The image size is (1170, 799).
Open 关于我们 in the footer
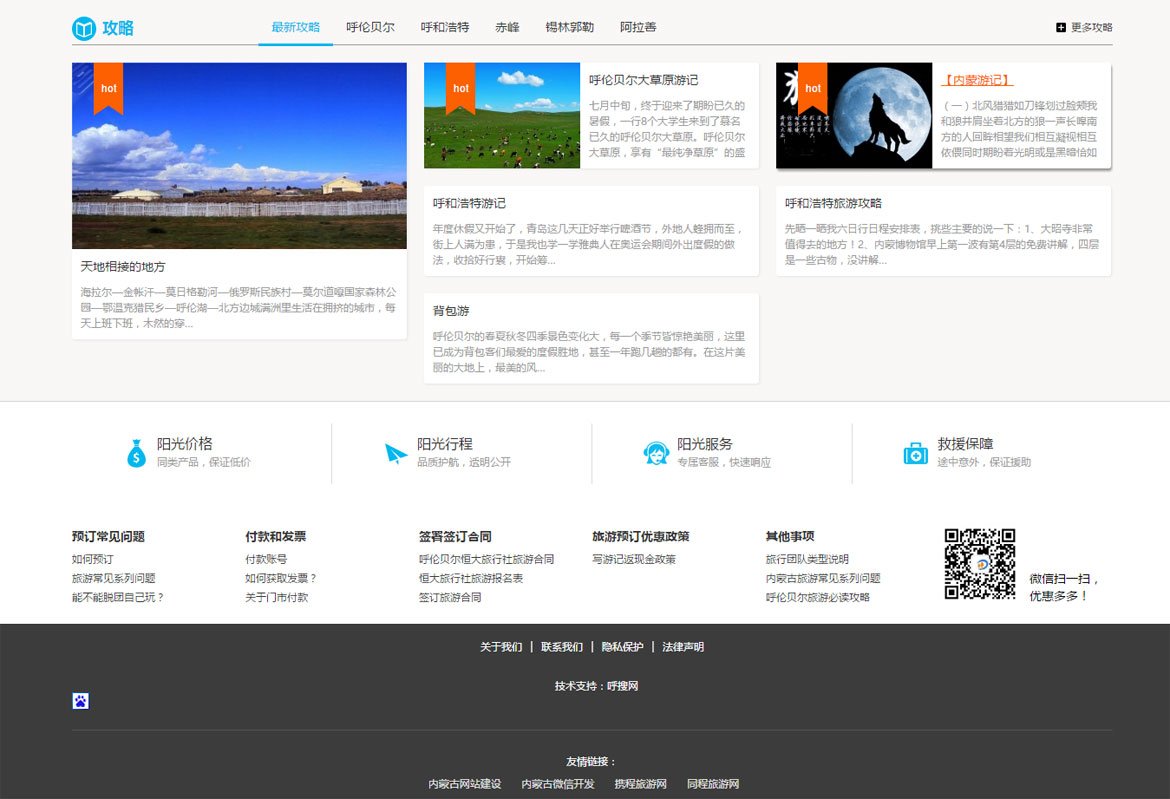coord(501,647)
